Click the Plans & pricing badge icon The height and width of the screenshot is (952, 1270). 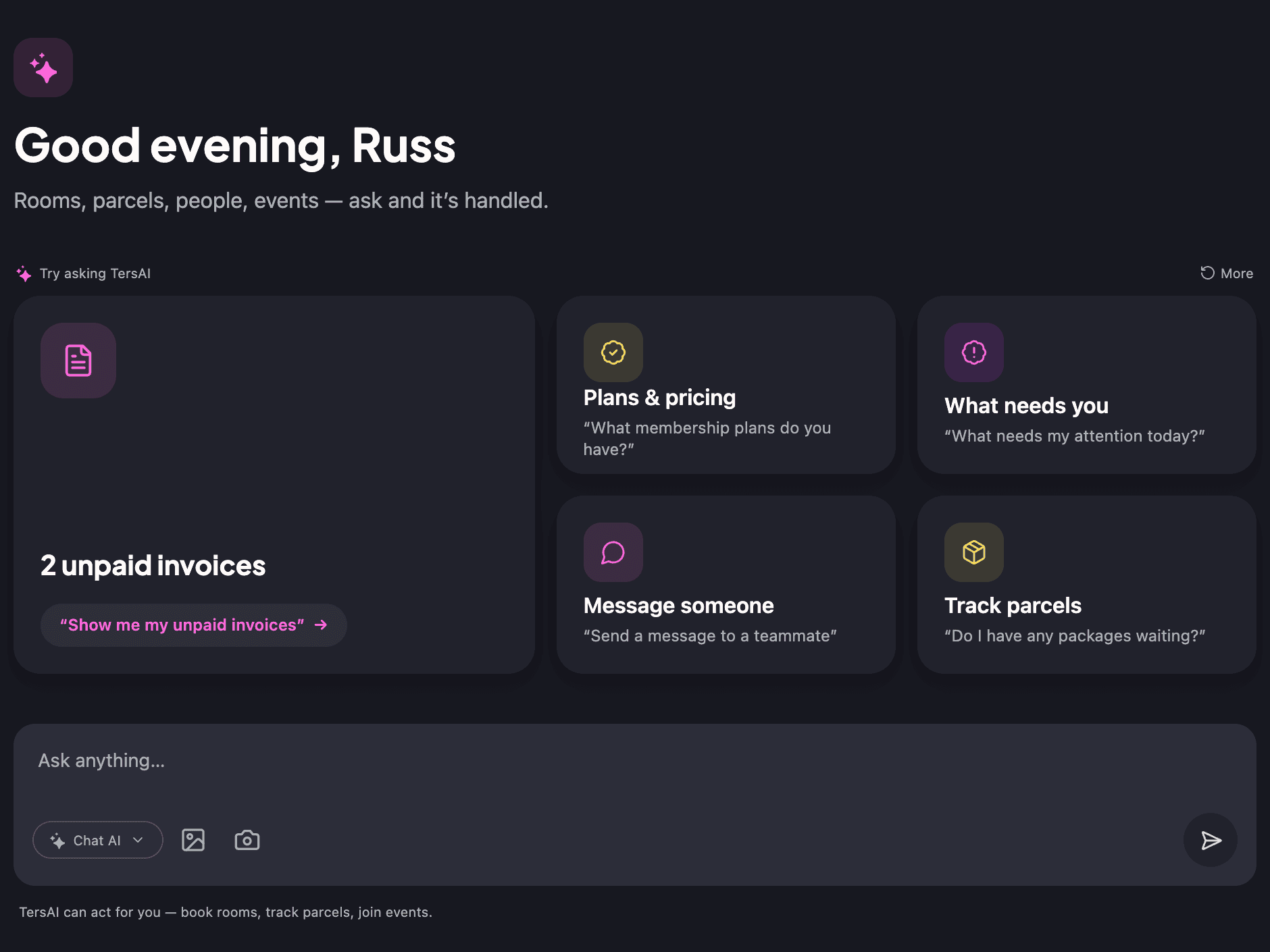tap(613, 352)
